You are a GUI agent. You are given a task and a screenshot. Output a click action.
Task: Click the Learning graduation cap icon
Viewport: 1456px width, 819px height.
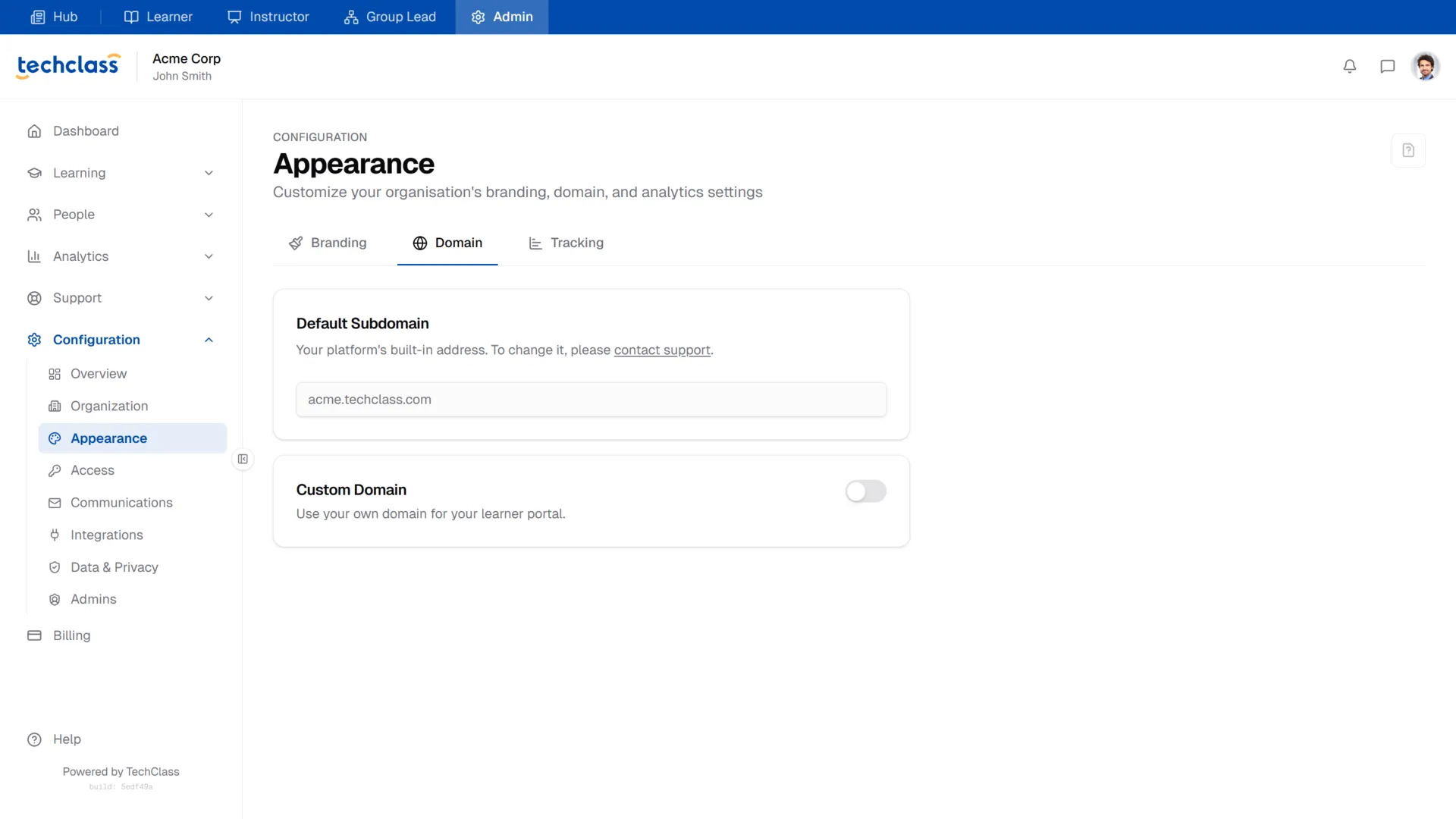click(x=34, y=173)
